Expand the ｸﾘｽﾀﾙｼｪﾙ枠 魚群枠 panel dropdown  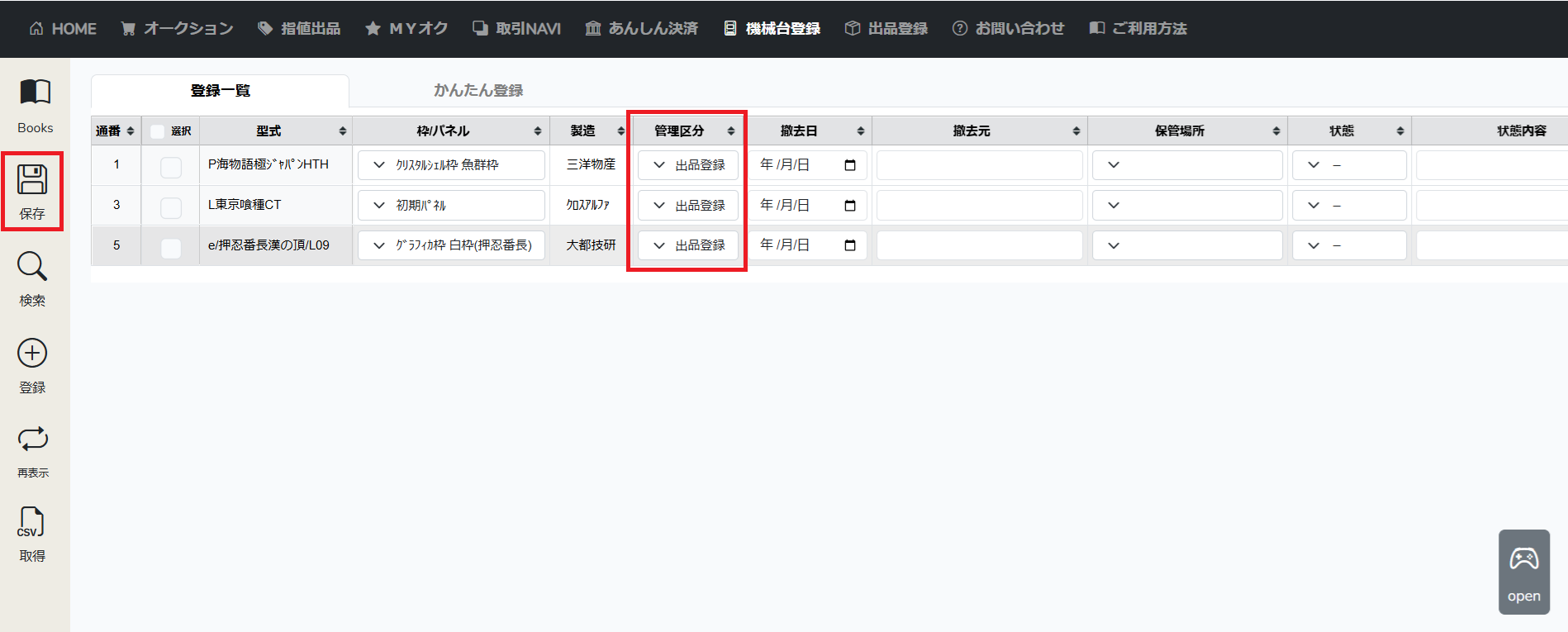tap(451, 165)
